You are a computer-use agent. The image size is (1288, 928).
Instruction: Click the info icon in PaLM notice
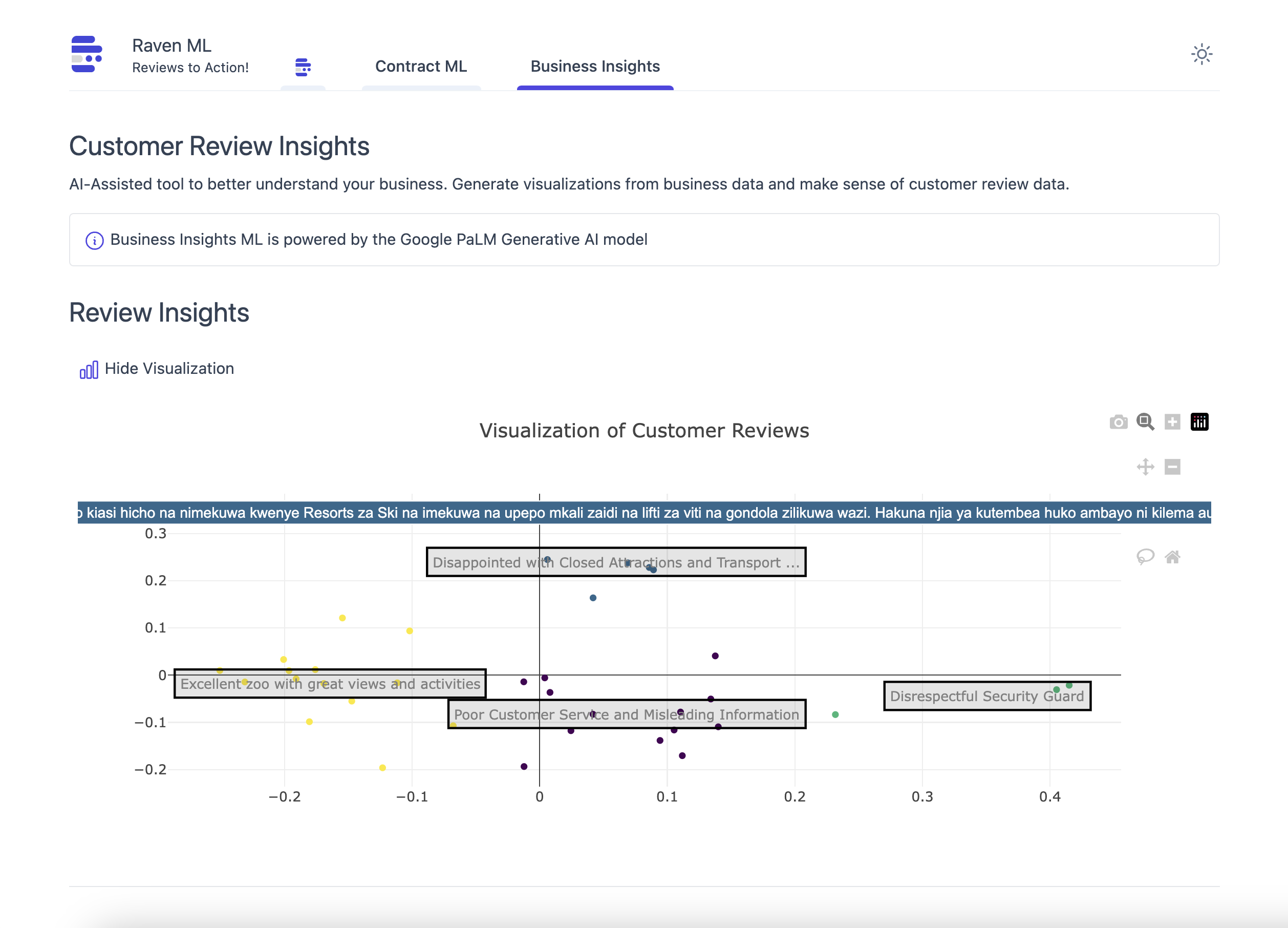(94, 240)
